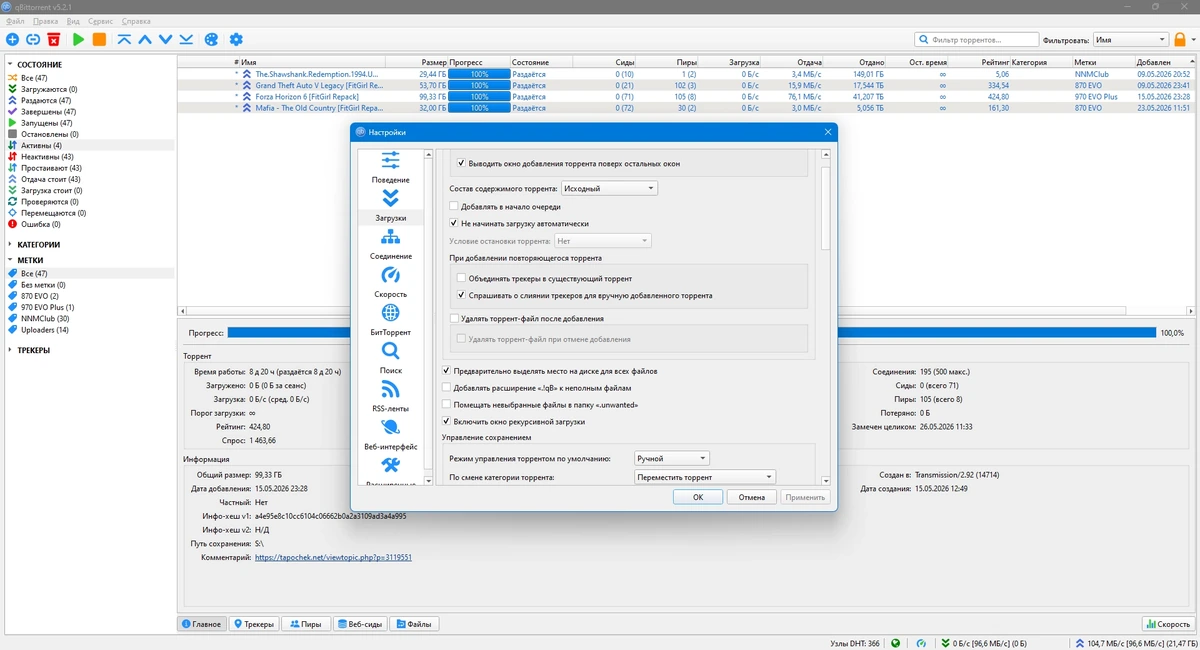Open По смене категории торрента dropdown

point(705,477)
